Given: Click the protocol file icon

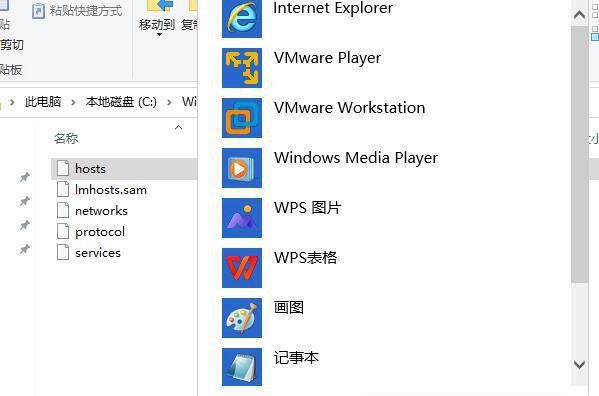Looking at the screenshot, I should [63, 231].
